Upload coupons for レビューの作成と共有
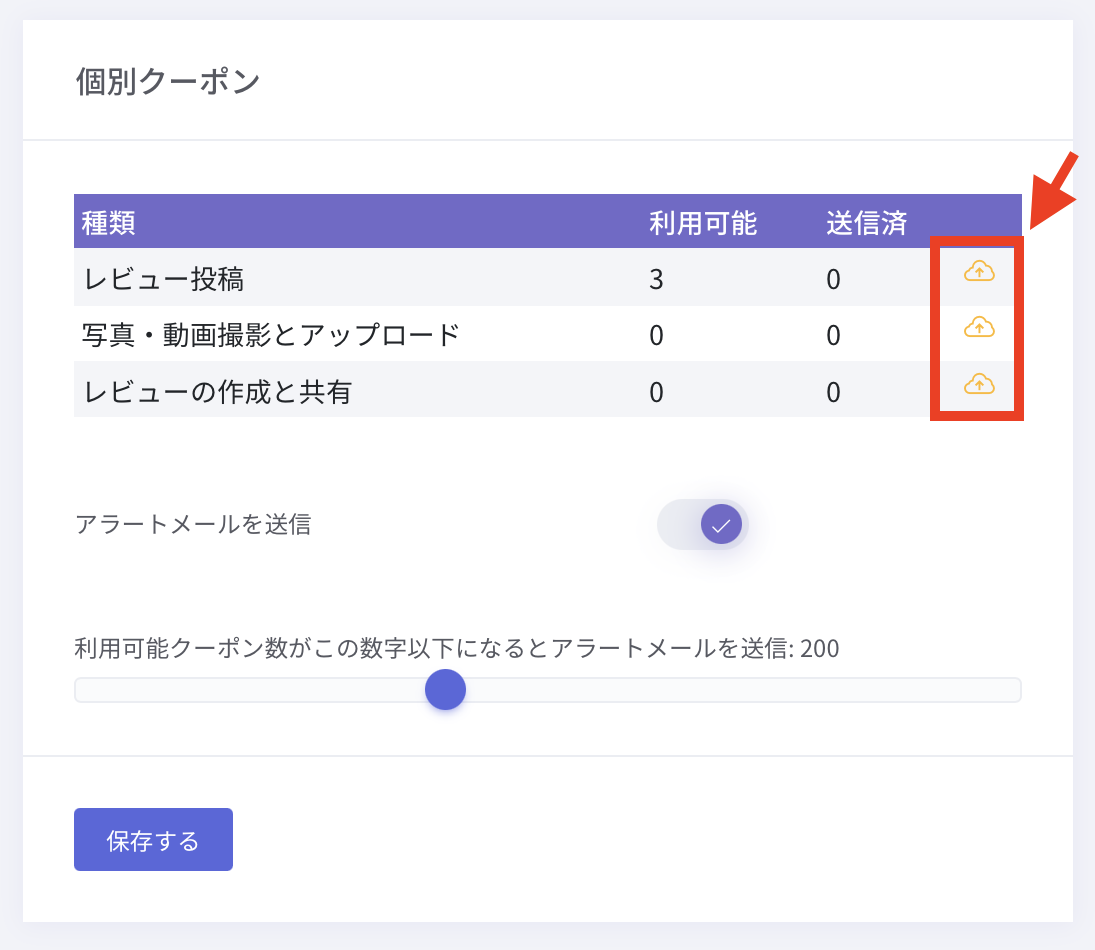Image resolution: width=1095 pixels, height=950 pixels. point(979,384)
